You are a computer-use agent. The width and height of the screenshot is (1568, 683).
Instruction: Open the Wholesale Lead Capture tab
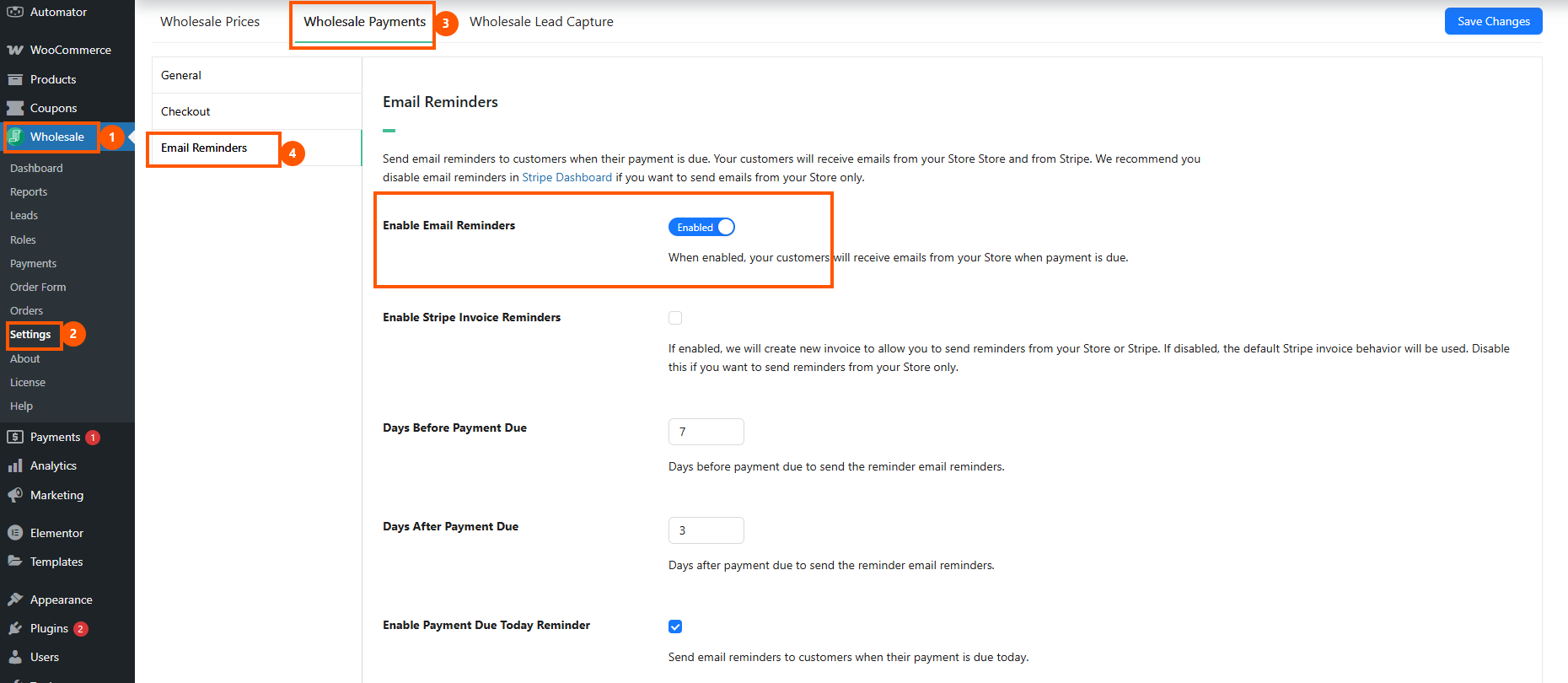click(x=541, y=22)
